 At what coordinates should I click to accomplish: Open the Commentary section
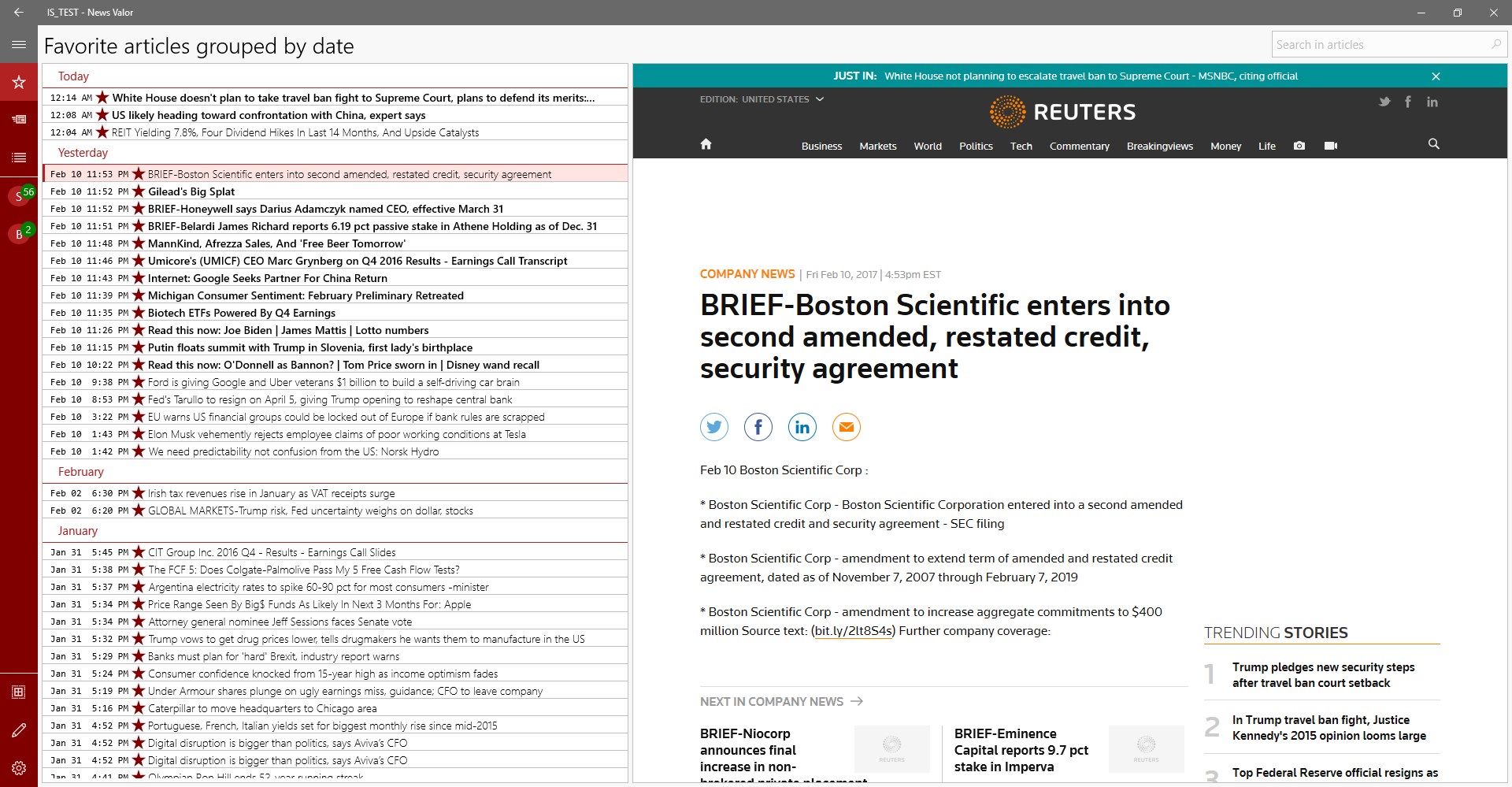(1080, 146)
